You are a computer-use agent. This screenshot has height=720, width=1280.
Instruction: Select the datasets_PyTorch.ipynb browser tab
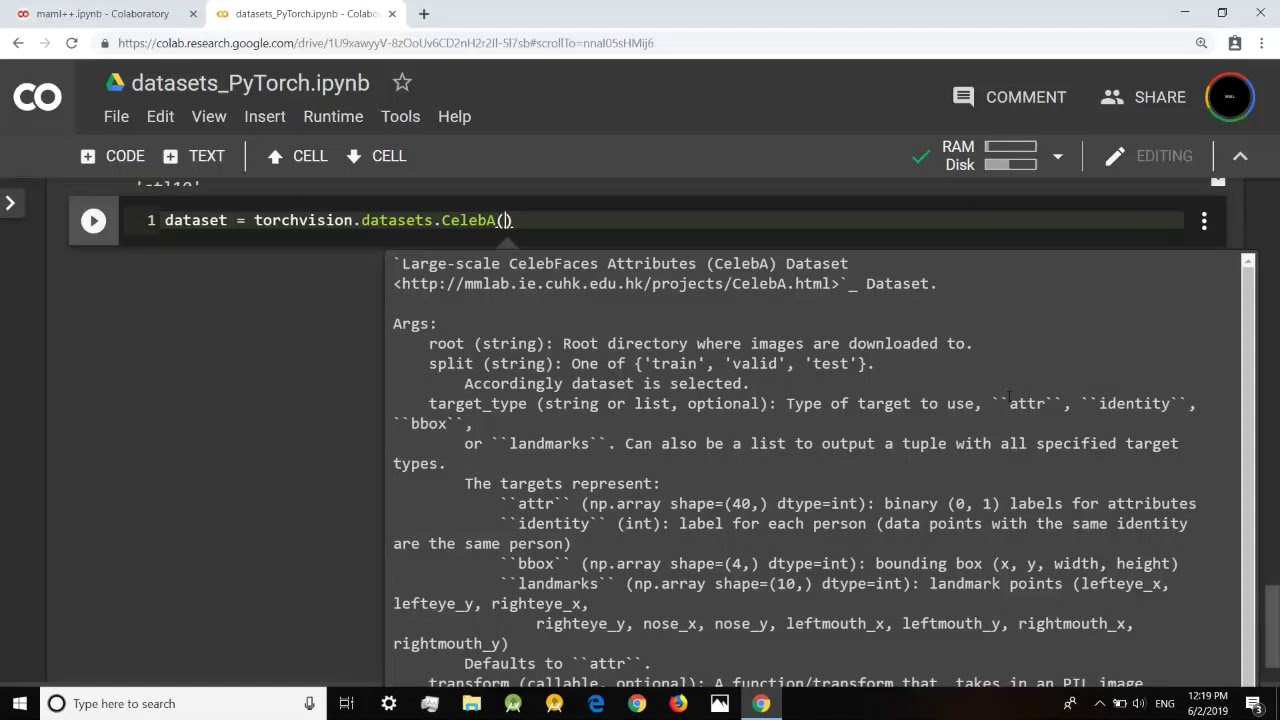click(x=305, y=14)
